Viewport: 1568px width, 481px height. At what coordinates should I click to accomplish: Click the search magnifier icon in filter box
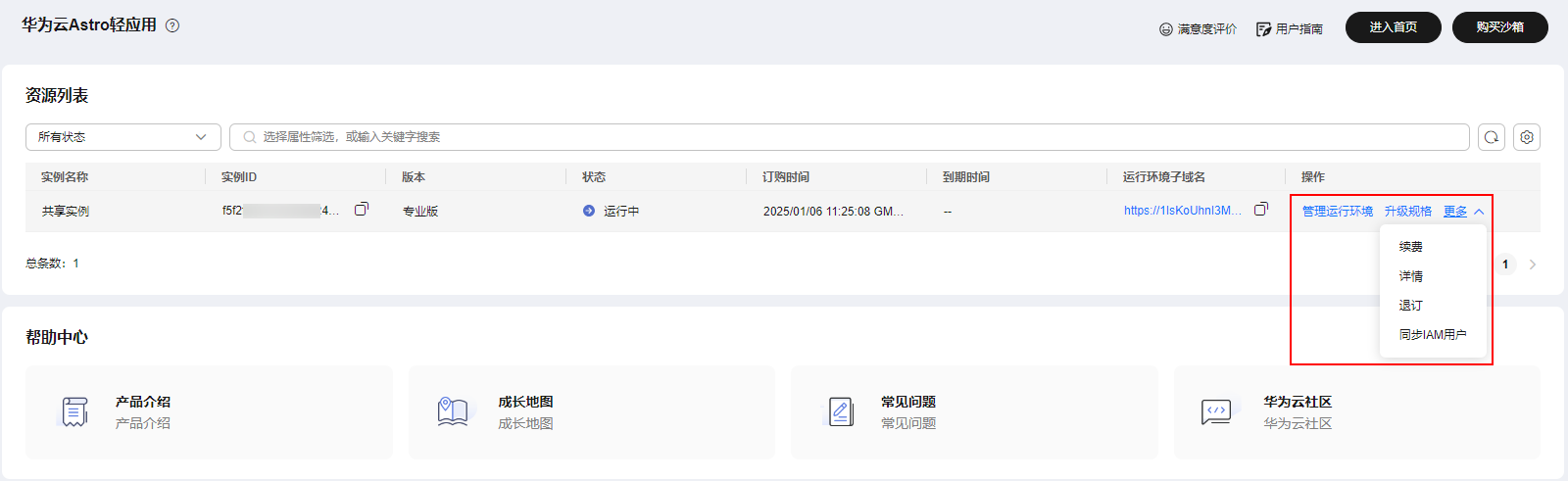coord(250,137)
